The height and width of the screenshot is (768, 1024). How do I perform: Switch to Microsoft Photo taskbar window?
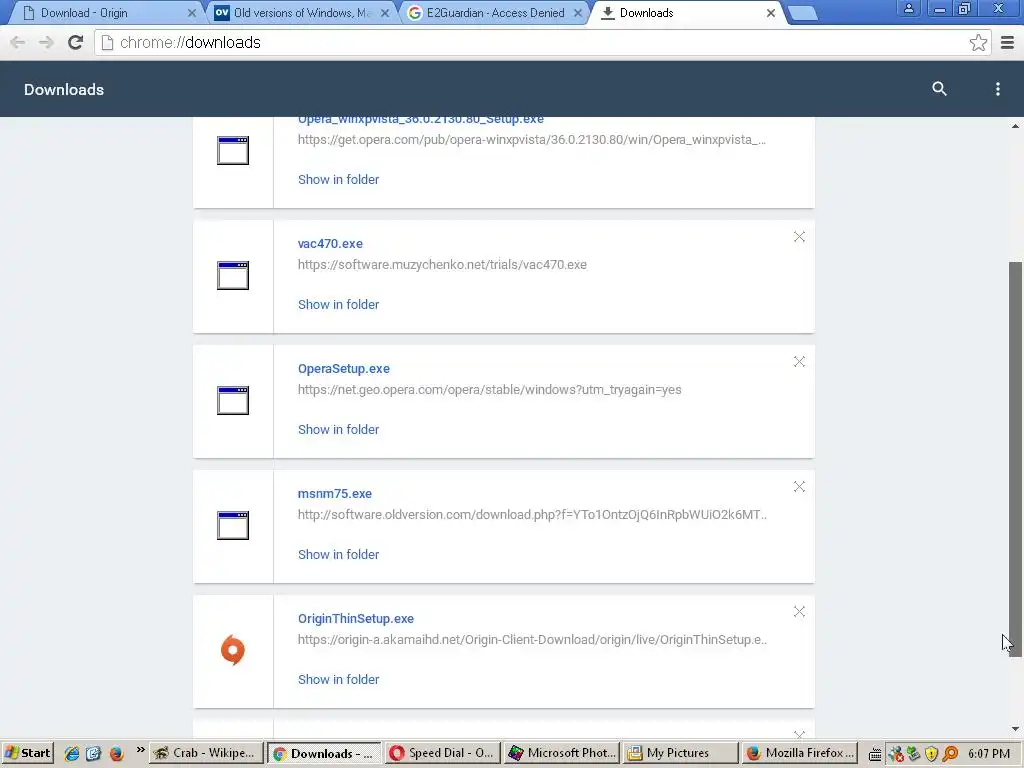[562, 753]
